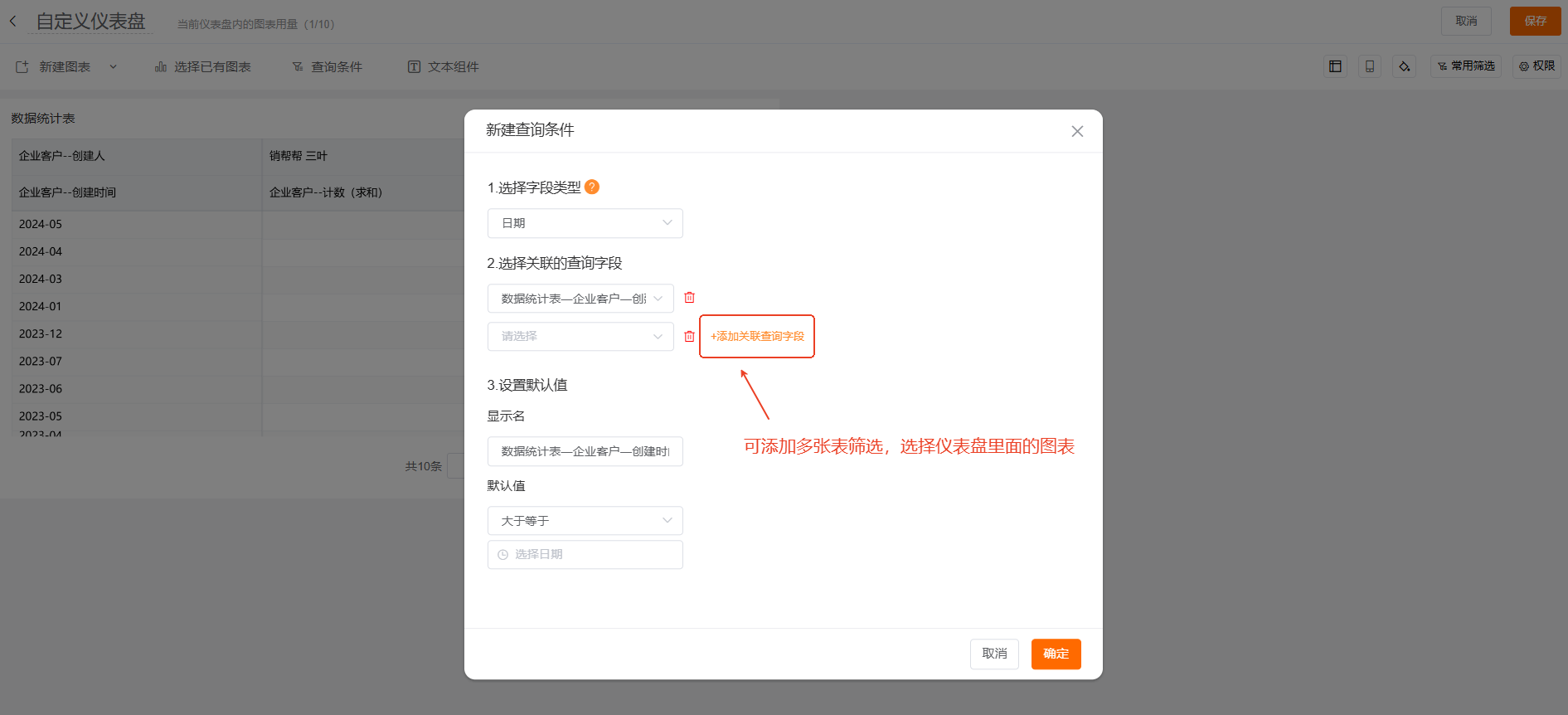1568x715 pixels.
Task: Open 新建图表 menu in toolbar
Action: [x=66, y=67]
